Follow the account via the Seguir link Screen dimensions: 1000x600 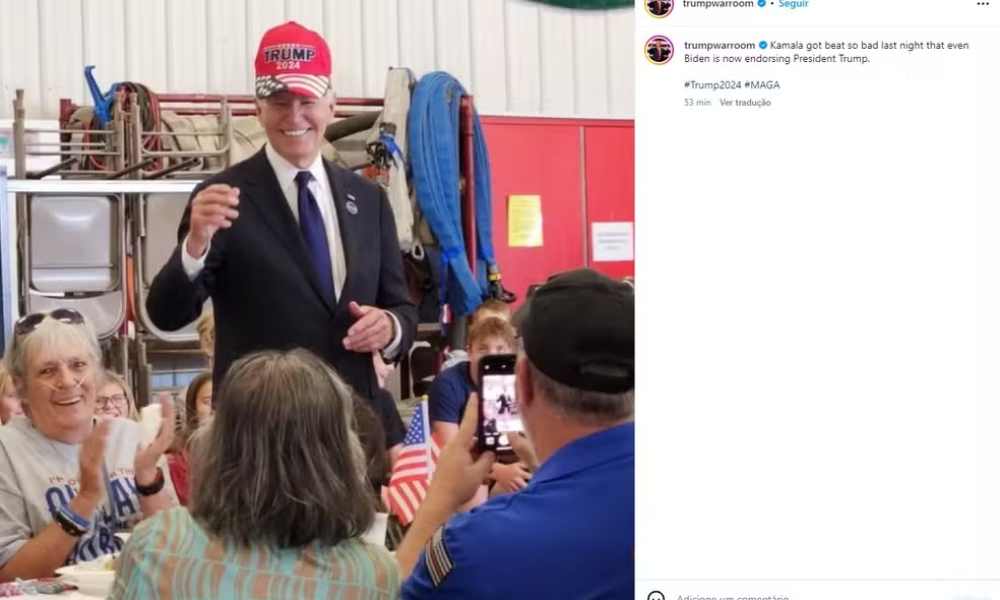(x=793, y=4)
